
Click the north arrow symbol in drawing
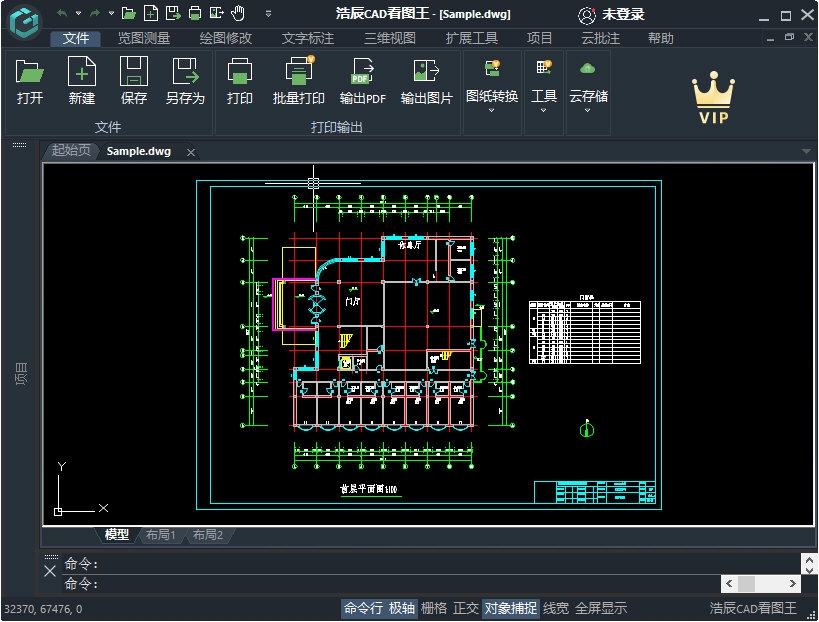tap(587, 428)
